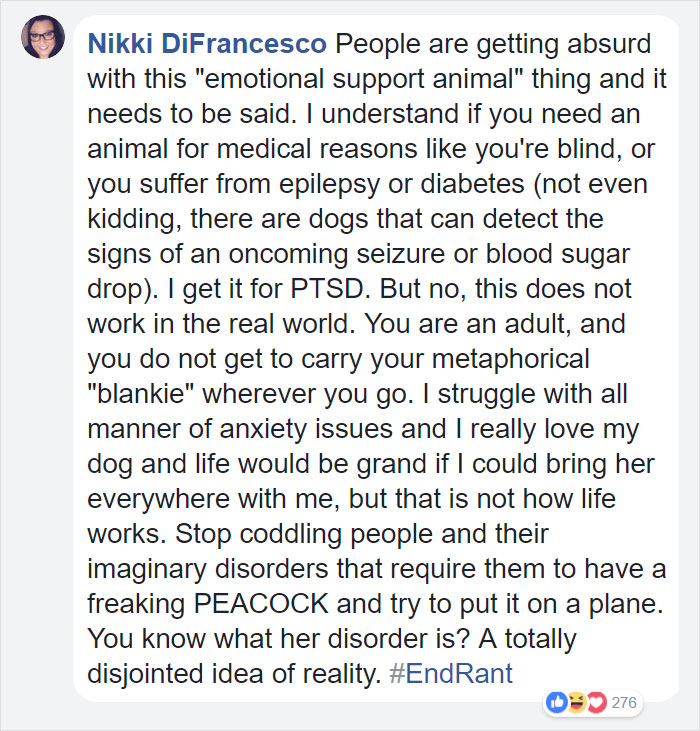700x731 pixels.
Task: Click the quoted word "blankie"
Action: click(x=141, y=393)
